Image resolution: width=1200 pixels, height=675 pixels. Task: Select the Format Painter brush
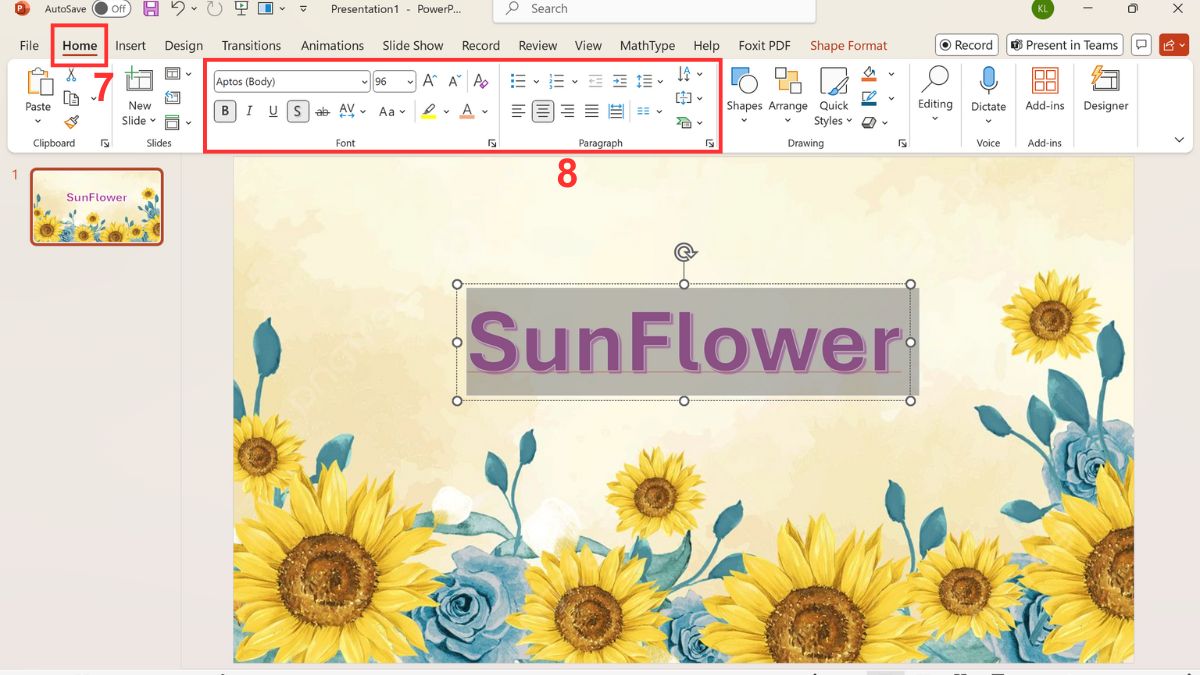(x=71, y=121)
